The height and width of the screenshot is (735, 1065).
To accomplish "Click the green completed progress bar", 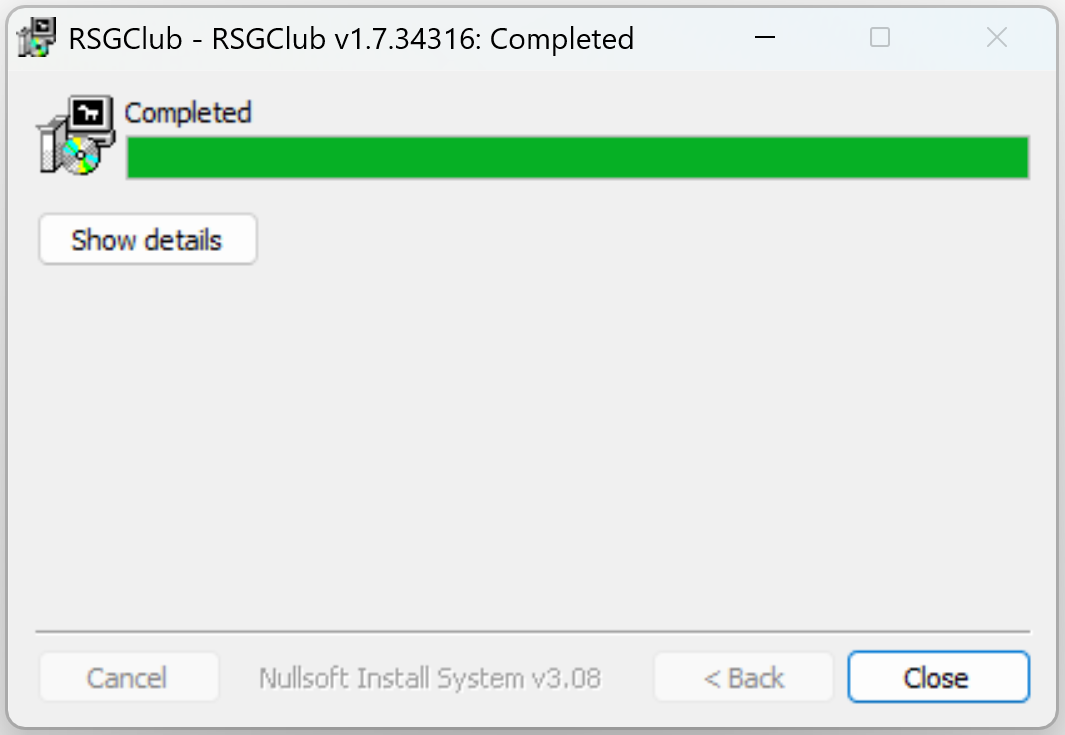I will point(577,158).
